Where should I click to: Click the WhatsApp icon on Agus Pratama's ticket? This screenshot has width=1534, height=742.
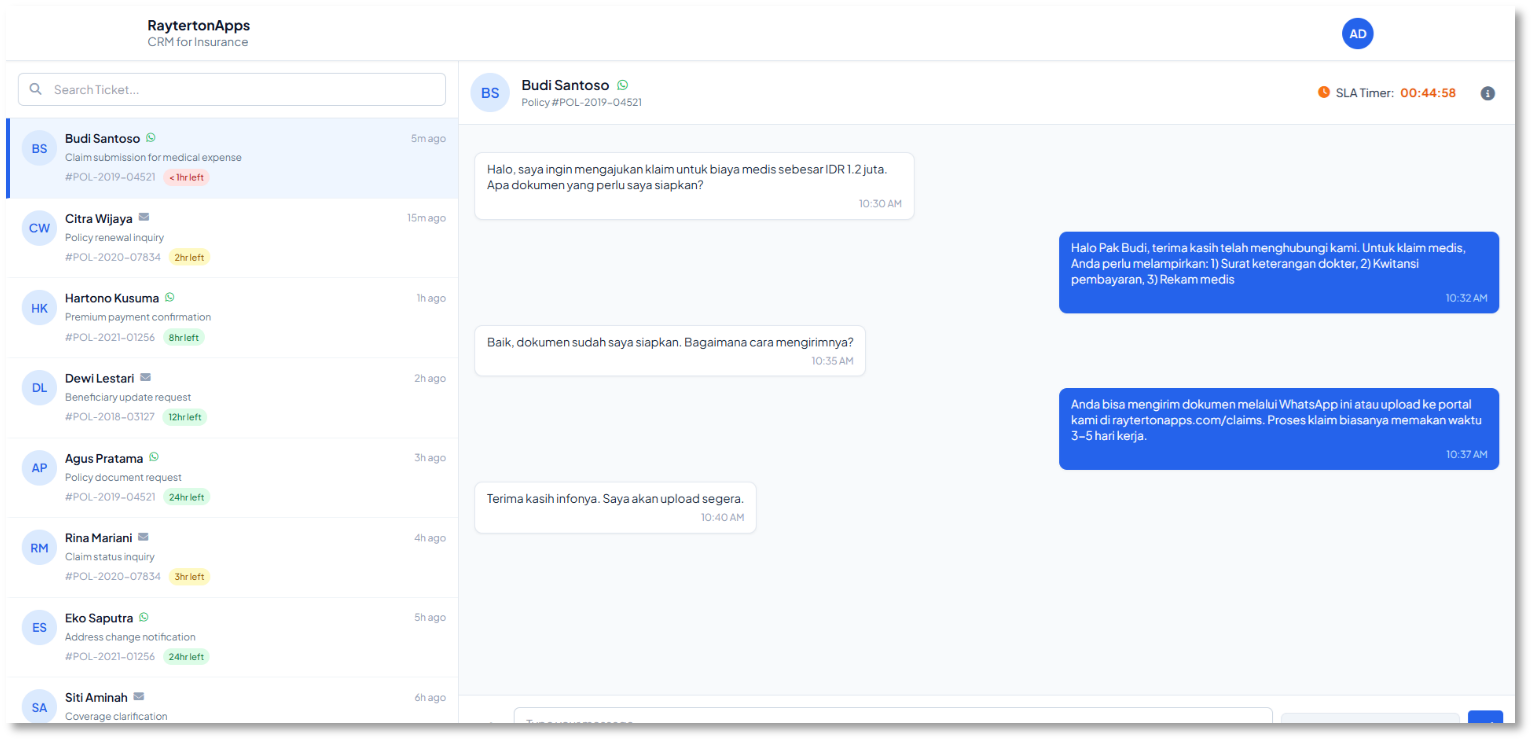pos(153,457)
